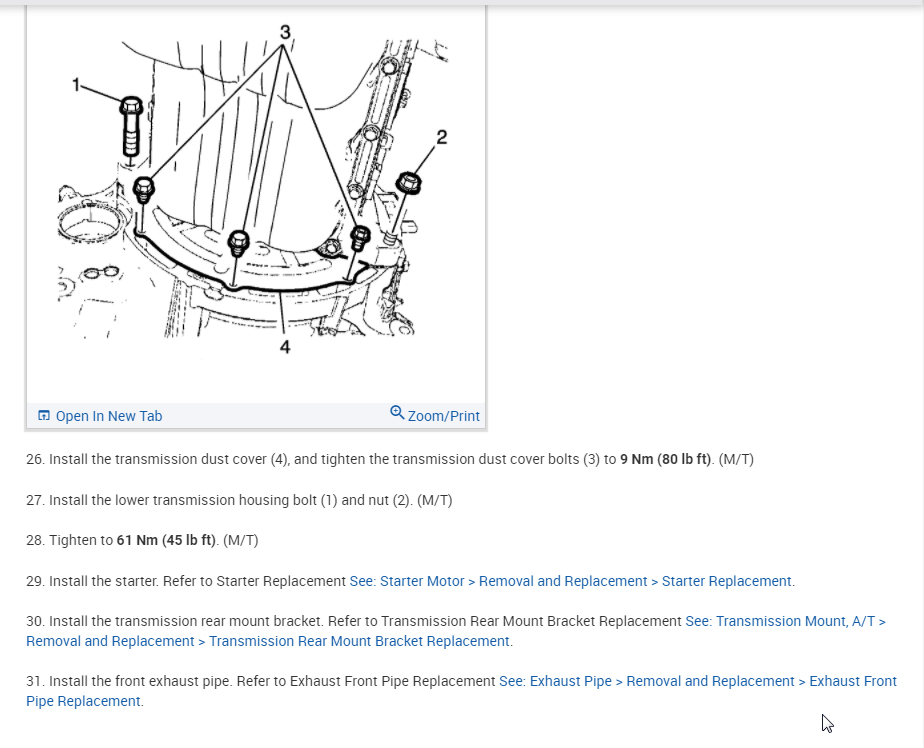Follow the Transmission Mount, A/T link
This screenshot has width=924, height=748.
tap(456, 631)
